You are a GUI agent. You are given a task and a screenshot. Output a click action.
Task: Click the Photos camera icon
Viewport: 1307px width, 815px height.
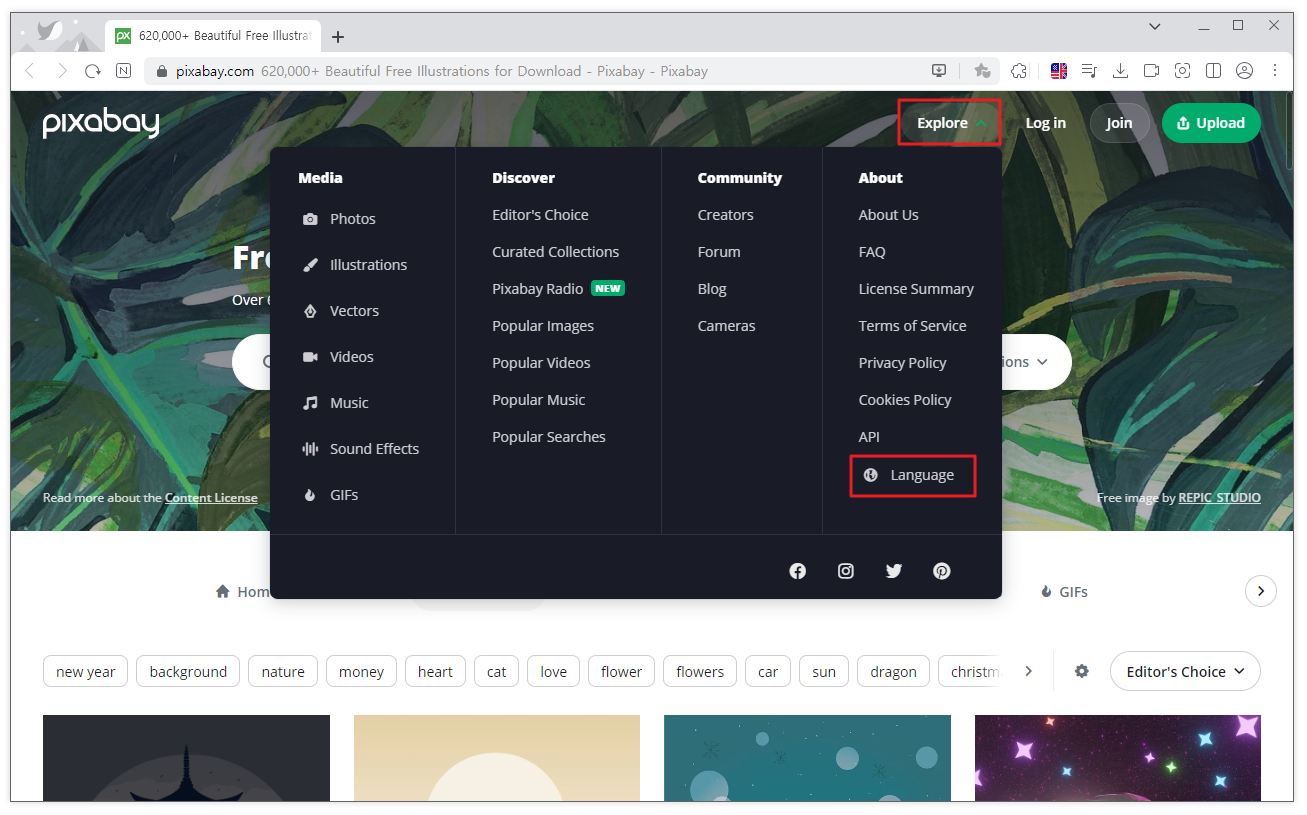(x=310, y=219)
